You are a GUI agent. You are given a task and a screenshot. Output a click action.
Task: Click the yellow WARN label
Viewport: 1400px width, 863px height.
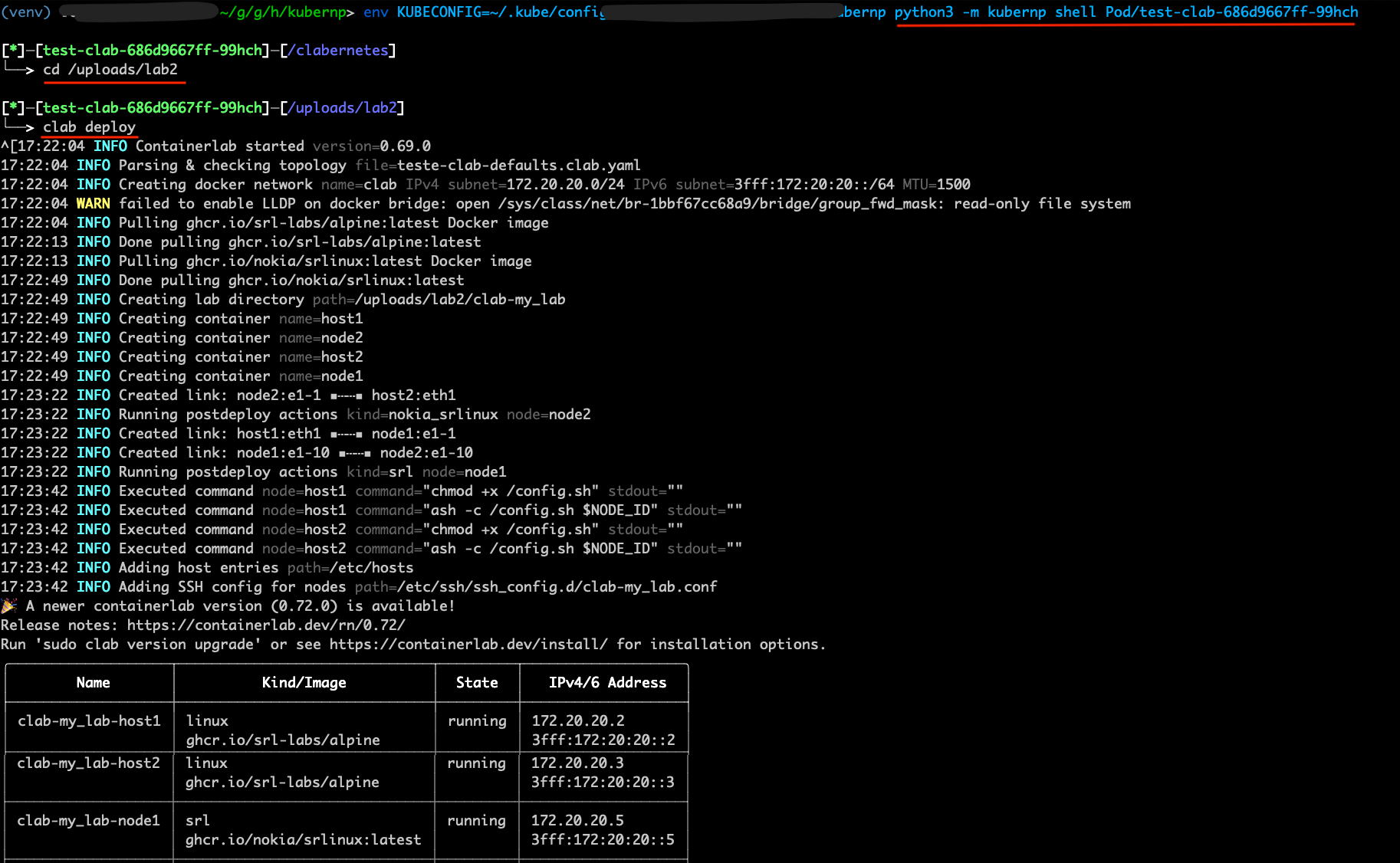tap(92, 203)
